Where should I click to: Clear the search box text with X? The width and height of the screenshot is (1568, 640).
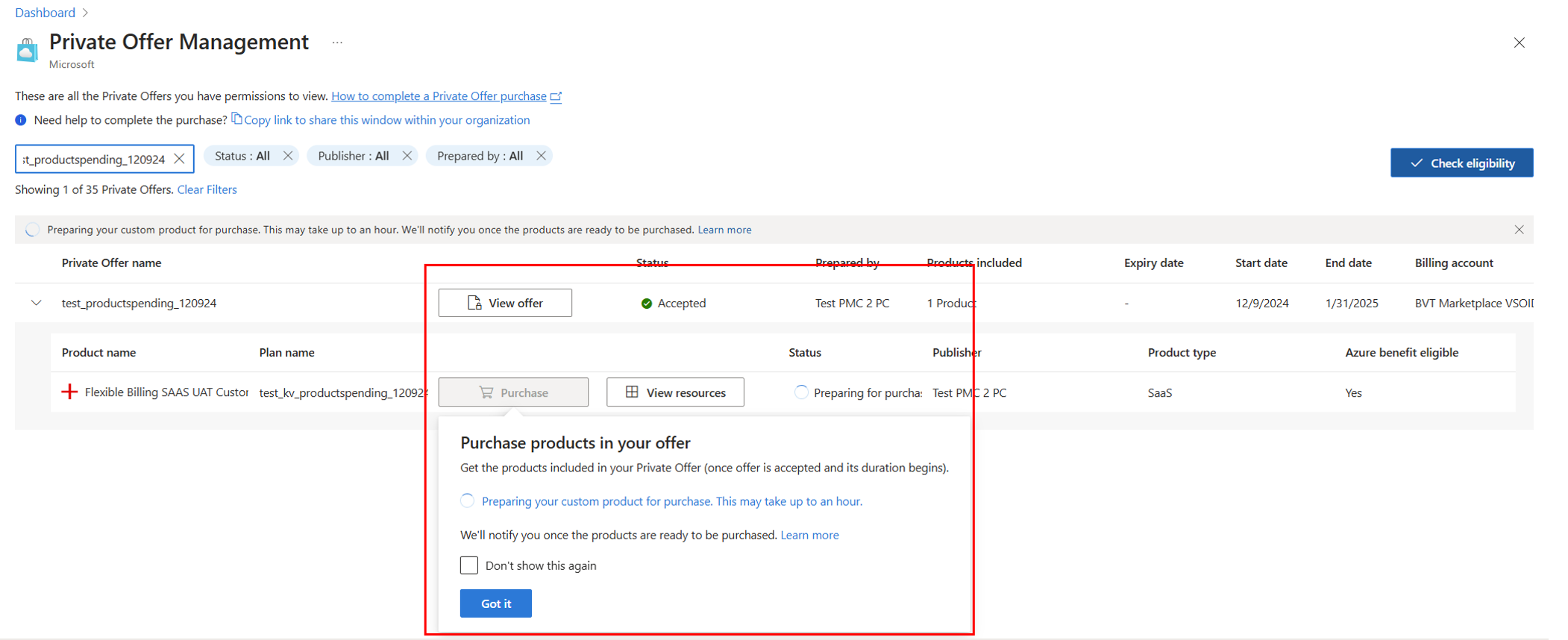click(179, 159)
